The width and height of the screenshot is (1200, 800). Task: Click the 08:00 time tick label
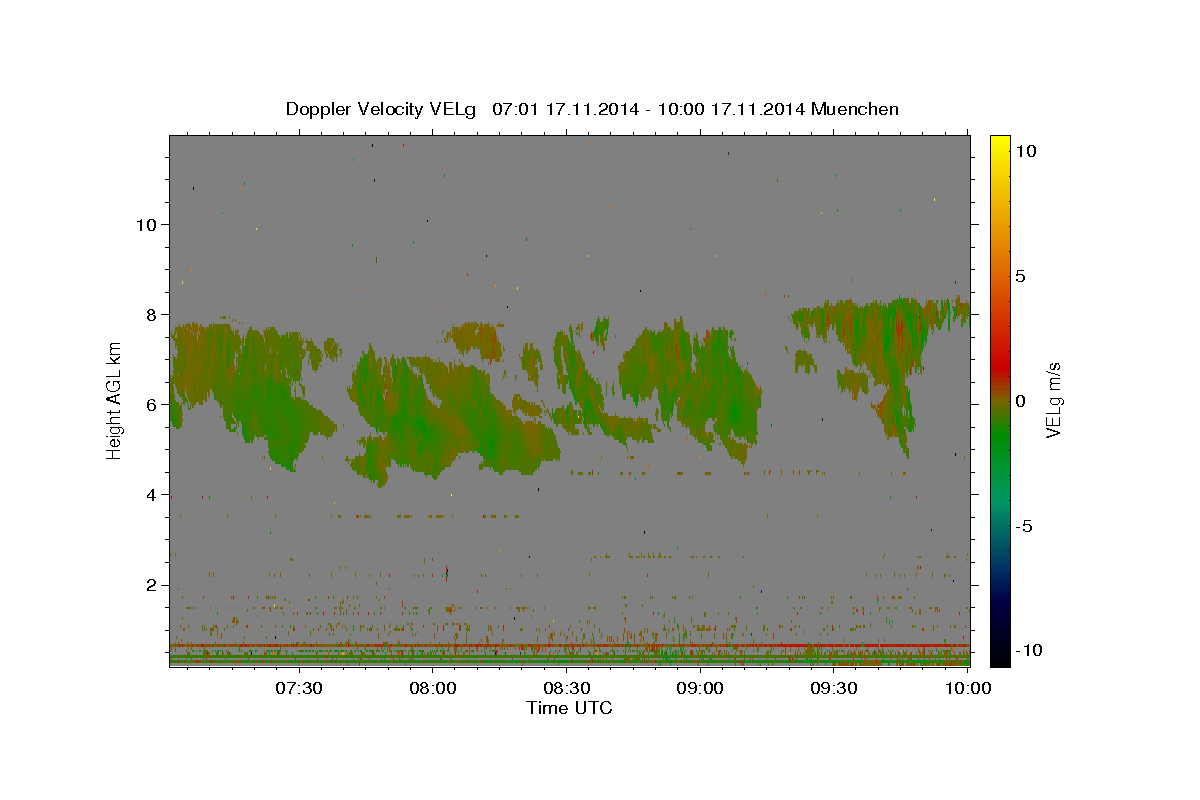click(433, 688)
